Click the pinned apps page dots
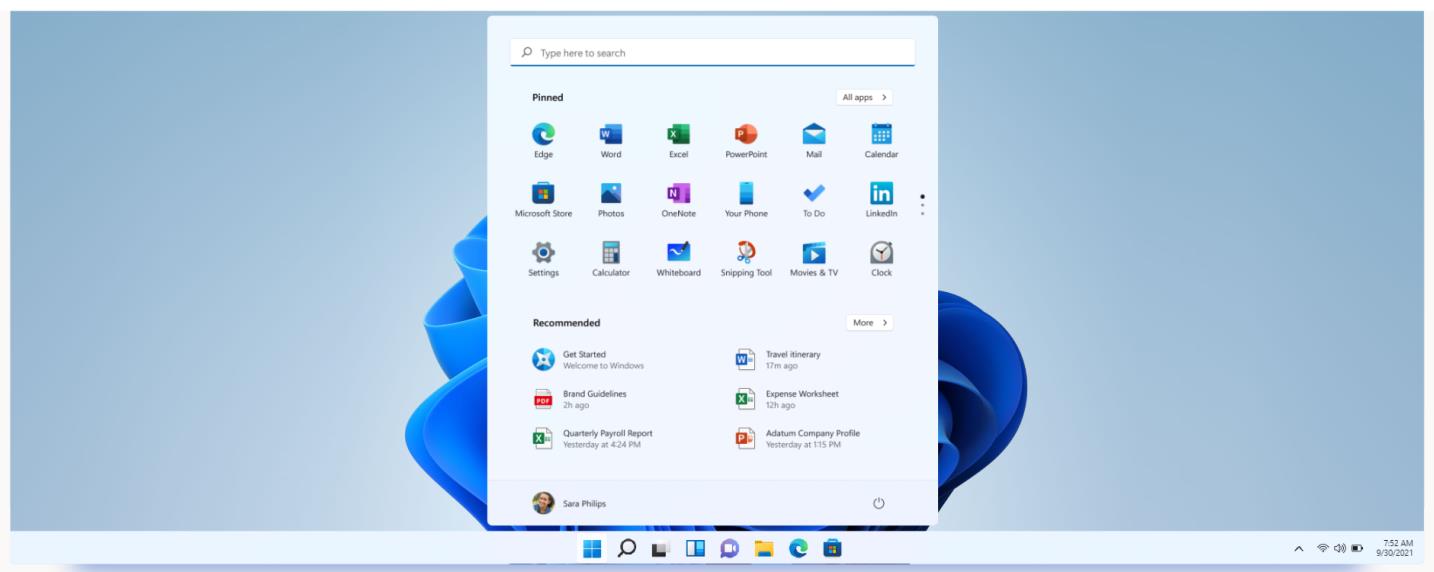Viewport: 1434px width, 572px height. coord(922,205)
